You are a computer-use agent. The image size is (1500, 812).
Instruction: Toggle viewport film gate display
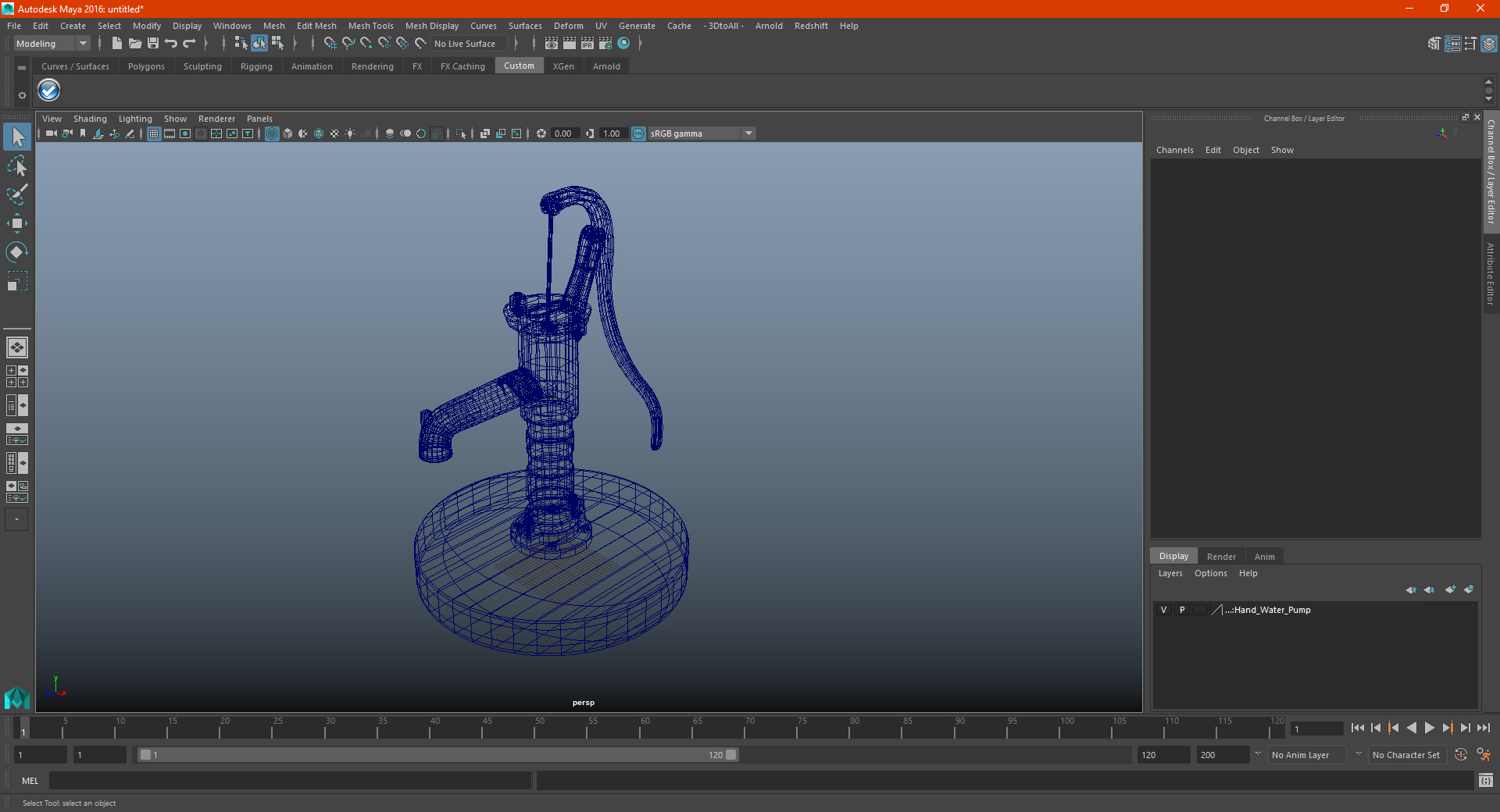tap(170, 134)
